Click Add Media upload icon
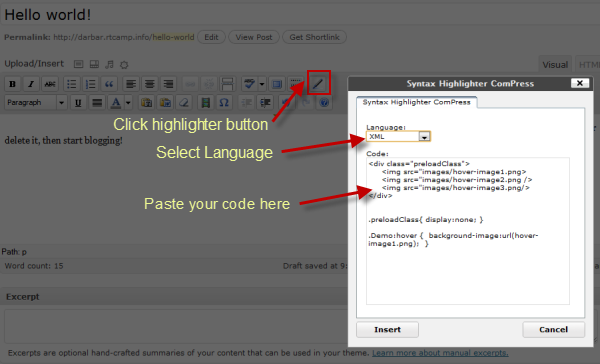Image resolution: width=600 pixels, height=364 pixels. point(124,64)
